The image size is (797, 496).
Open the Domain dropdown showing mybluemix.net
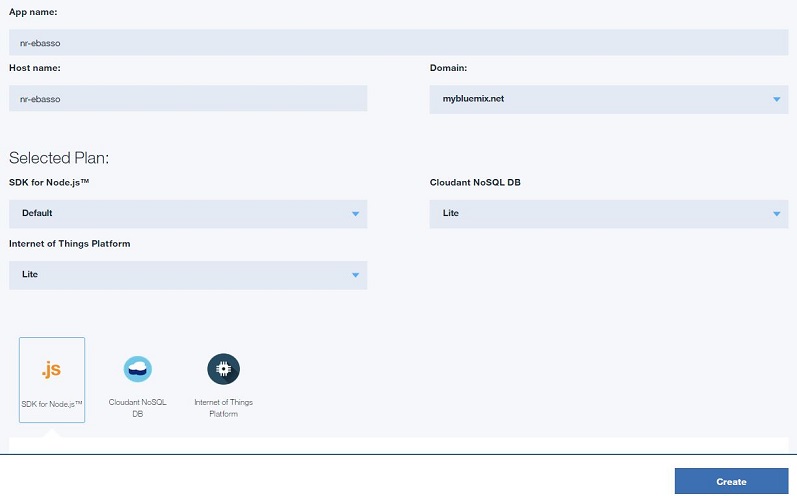[x=609, y=99]
